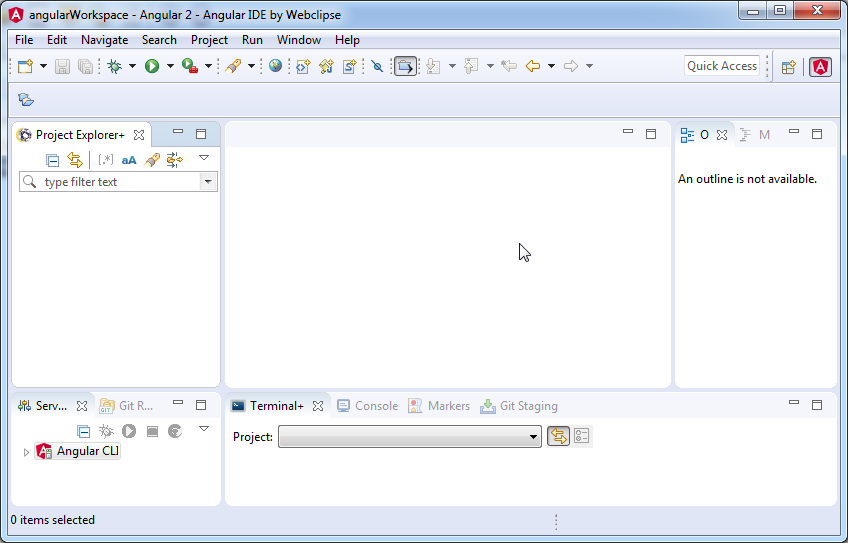The image size is (848, 543).
Task: Open the Search menu
Action: pyautogui.click(x=159, y=40)
